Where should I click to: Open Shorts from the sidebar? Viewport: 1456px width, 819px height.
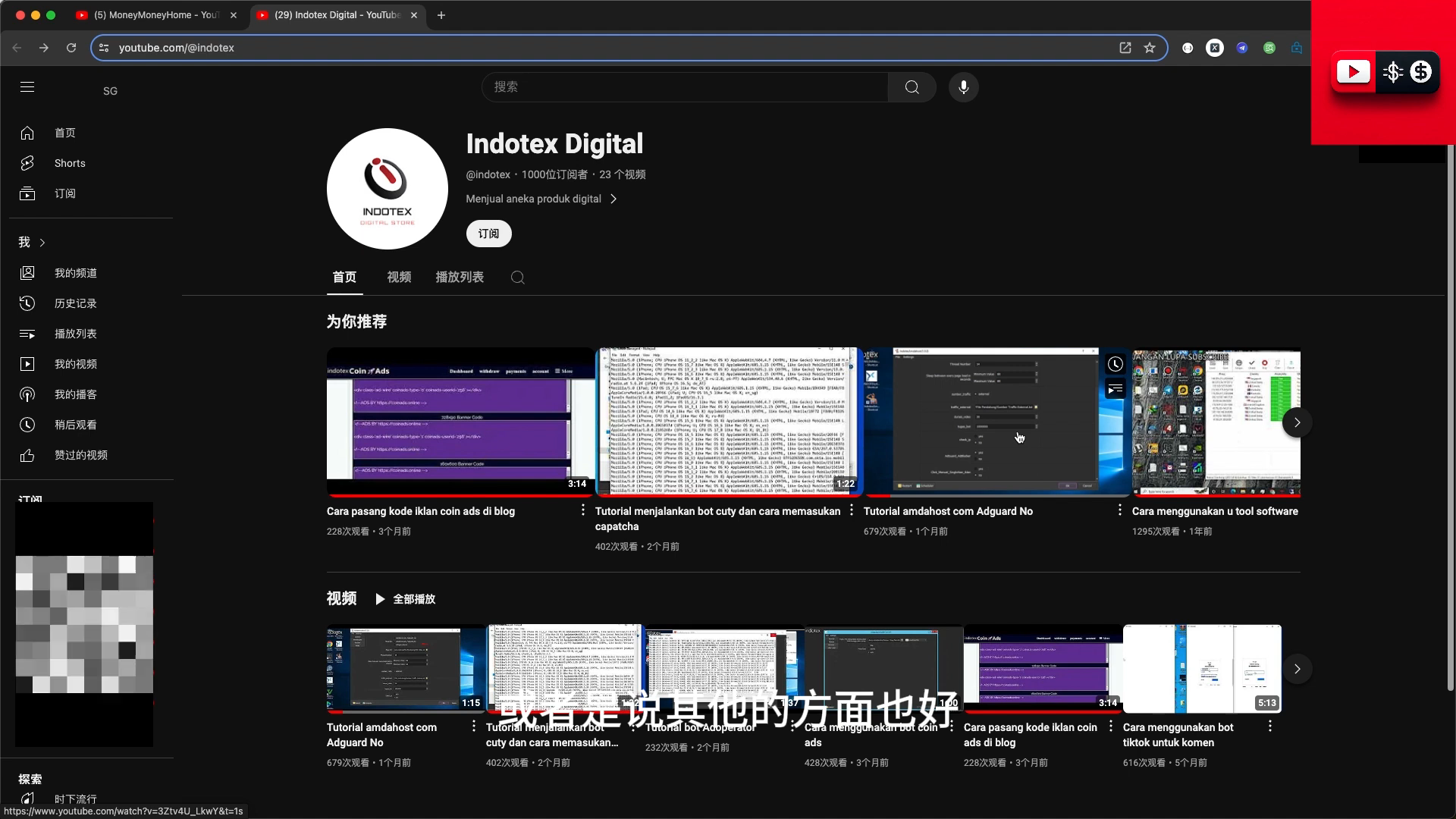click(x=70, y=163)
